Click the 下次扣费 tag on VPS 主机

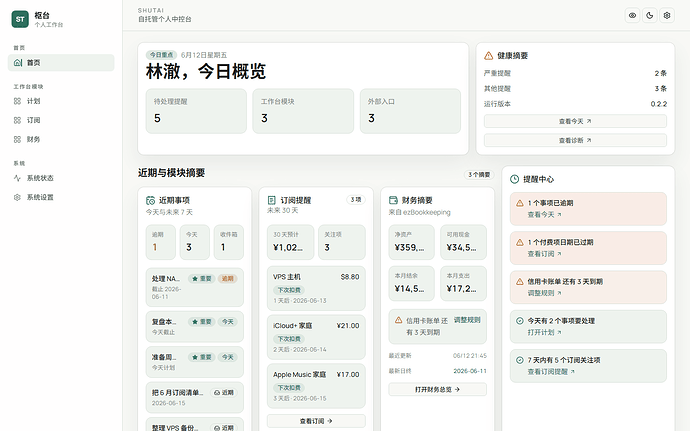click(289, 290)
